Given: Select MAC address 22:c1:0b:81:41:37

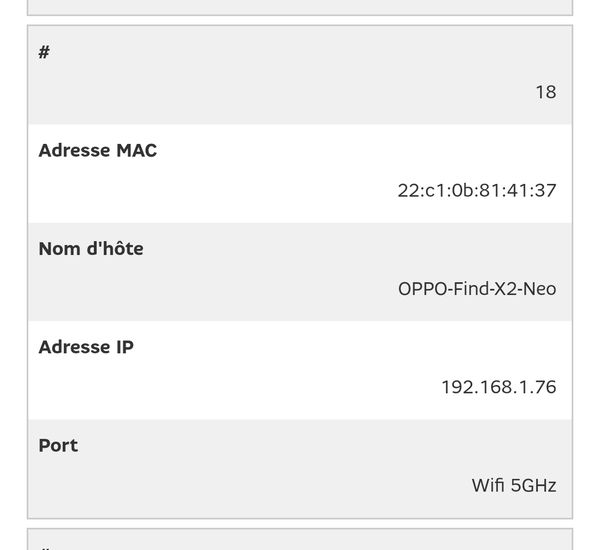Looking at the screenshot, I should [x=476, y=190].
